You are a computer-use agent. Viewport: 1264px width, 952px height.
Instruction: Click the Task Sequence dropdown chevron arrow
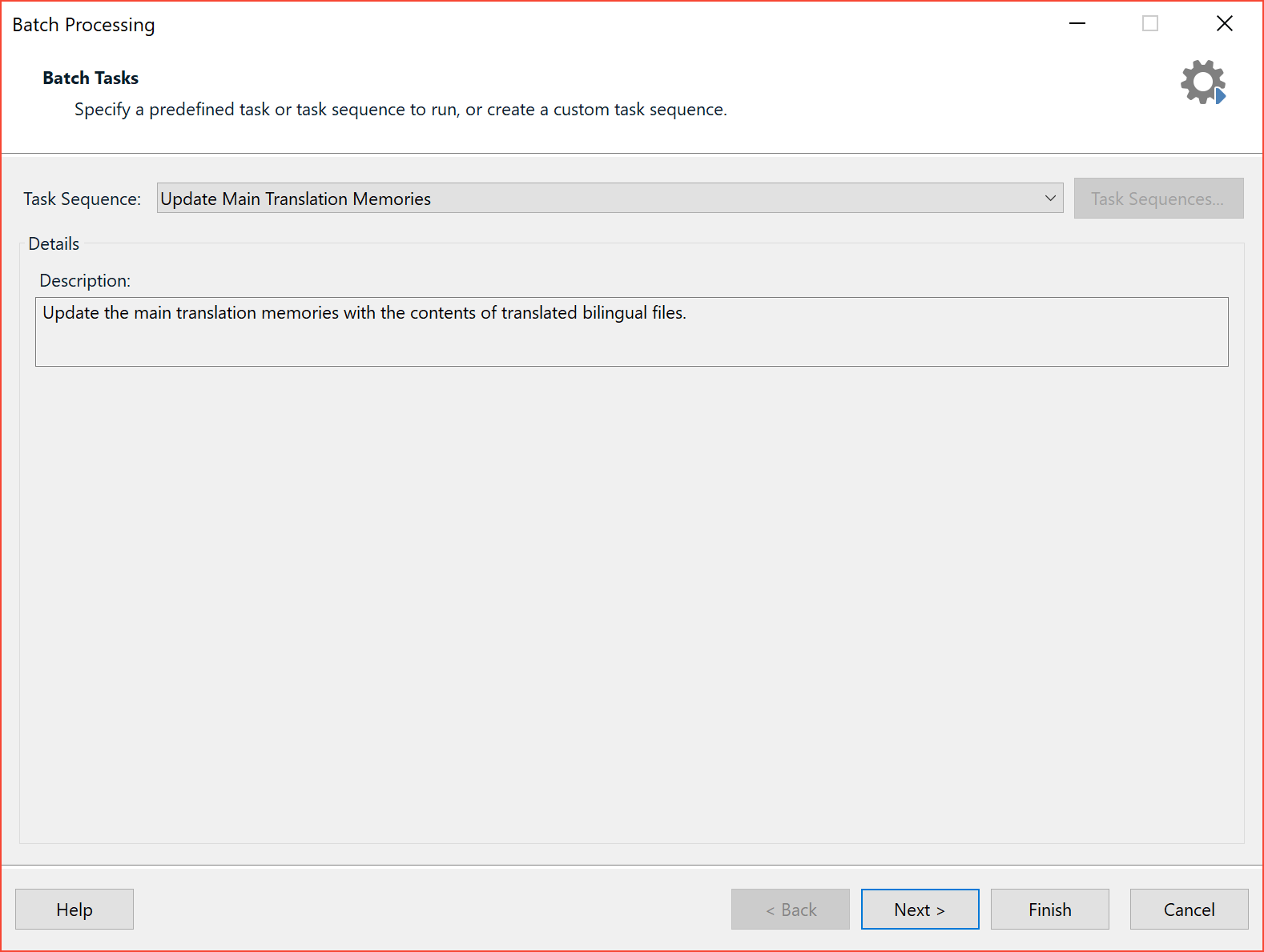[1050, 199]
